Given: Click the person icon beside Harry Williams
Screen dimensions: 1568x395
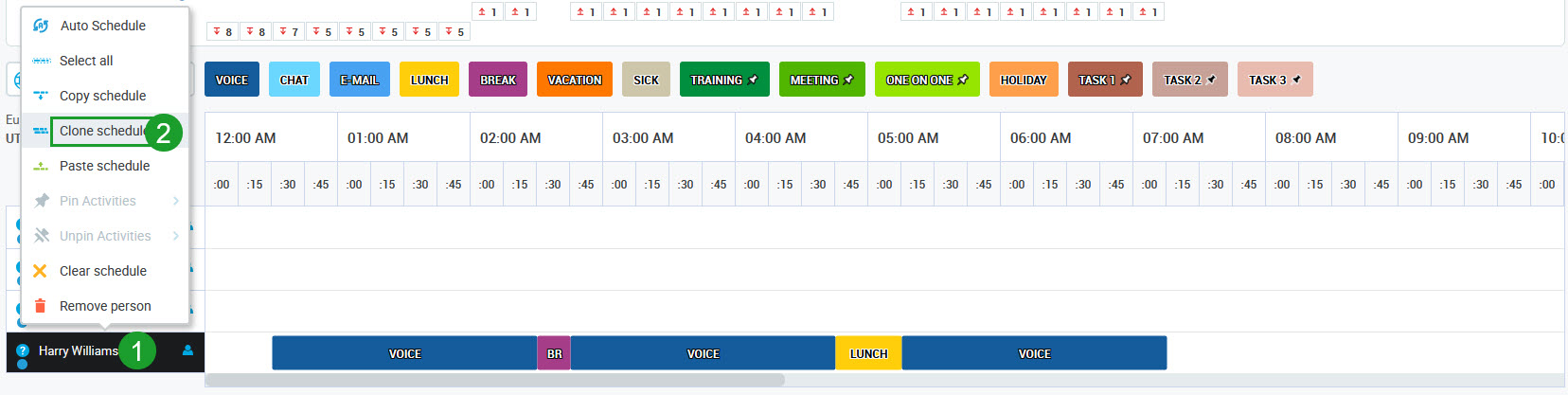Looking at the screenshot, I should (x=187, y=350).
